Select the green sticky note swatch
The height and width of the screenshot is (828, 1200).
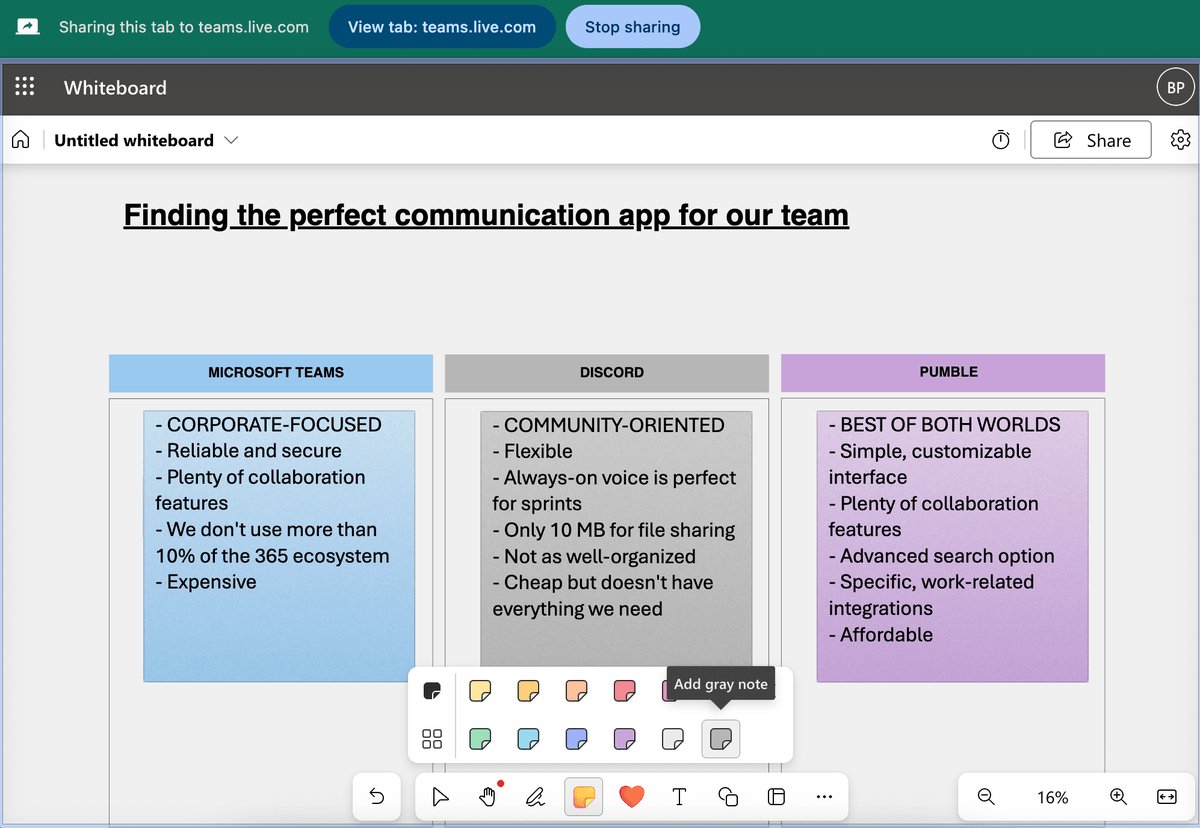480,739
